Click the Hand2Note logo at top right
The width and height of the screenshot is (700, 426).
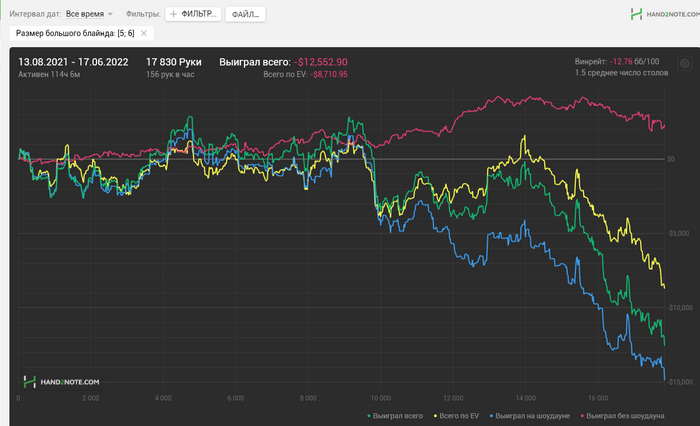coord(663,14)
